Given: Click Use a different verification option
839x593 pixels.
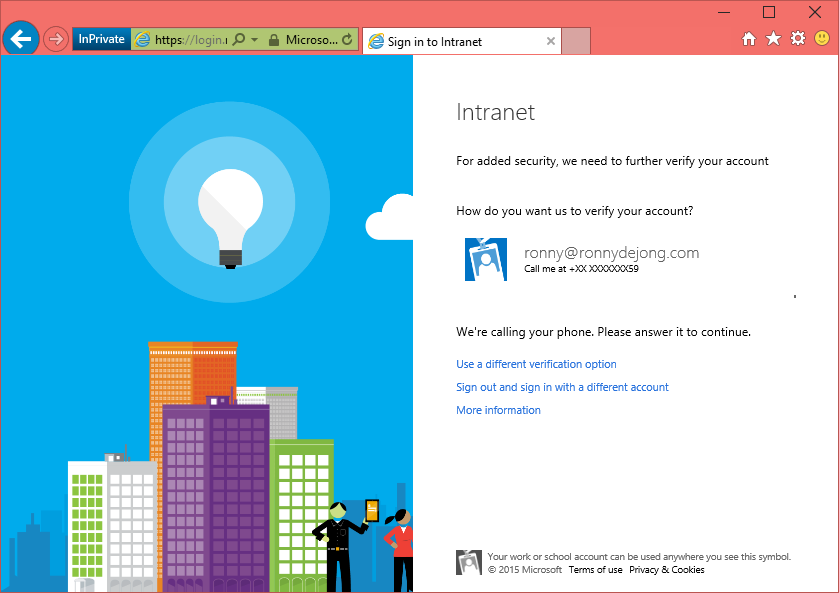Looking at the screenshot, I should [x=536, y=364].
